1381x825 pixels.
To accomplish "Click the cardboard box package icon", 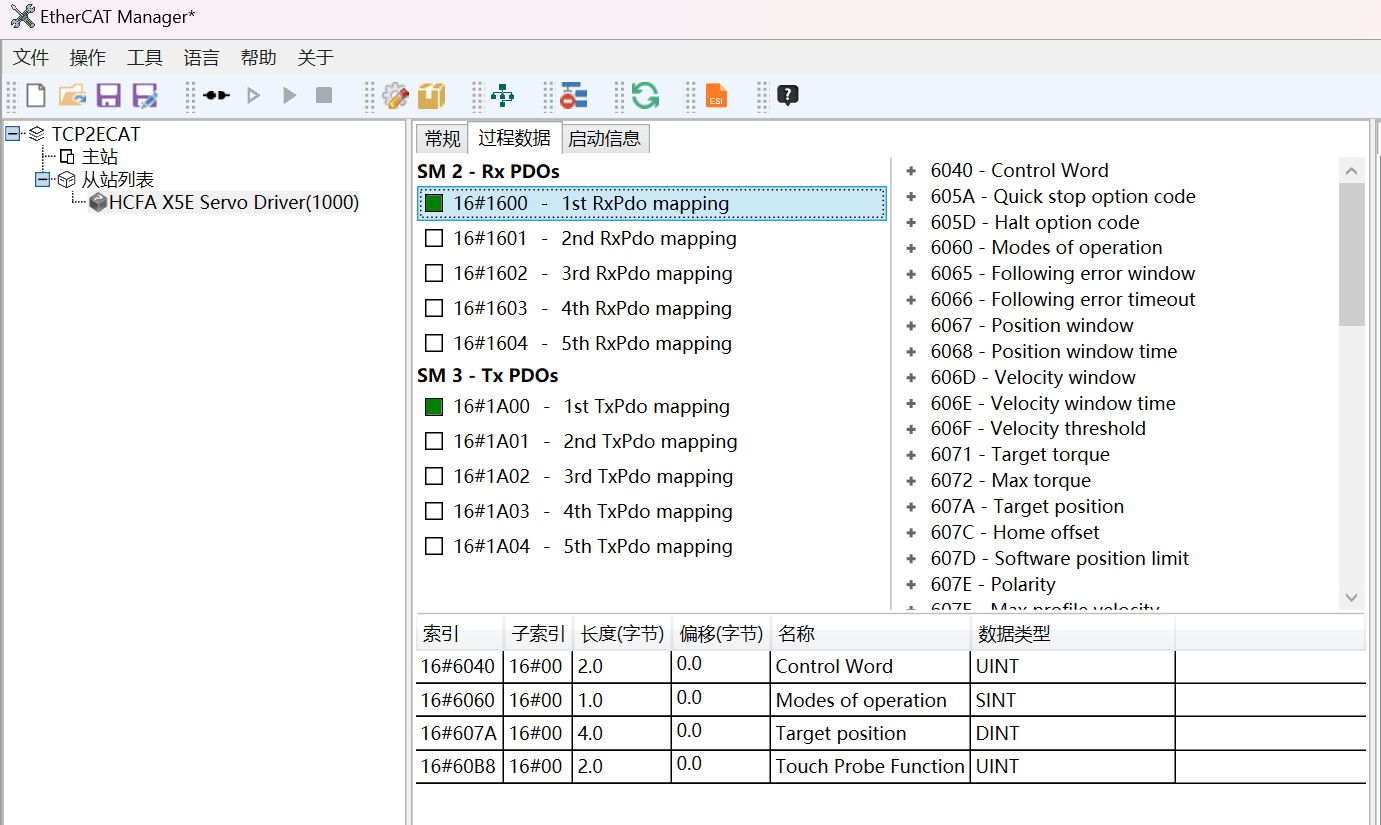I will pos(431,96).
